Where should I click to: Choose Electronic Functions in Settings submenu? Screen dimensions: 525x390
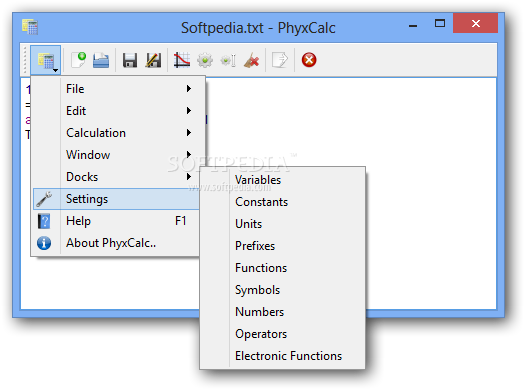point(282,356)
